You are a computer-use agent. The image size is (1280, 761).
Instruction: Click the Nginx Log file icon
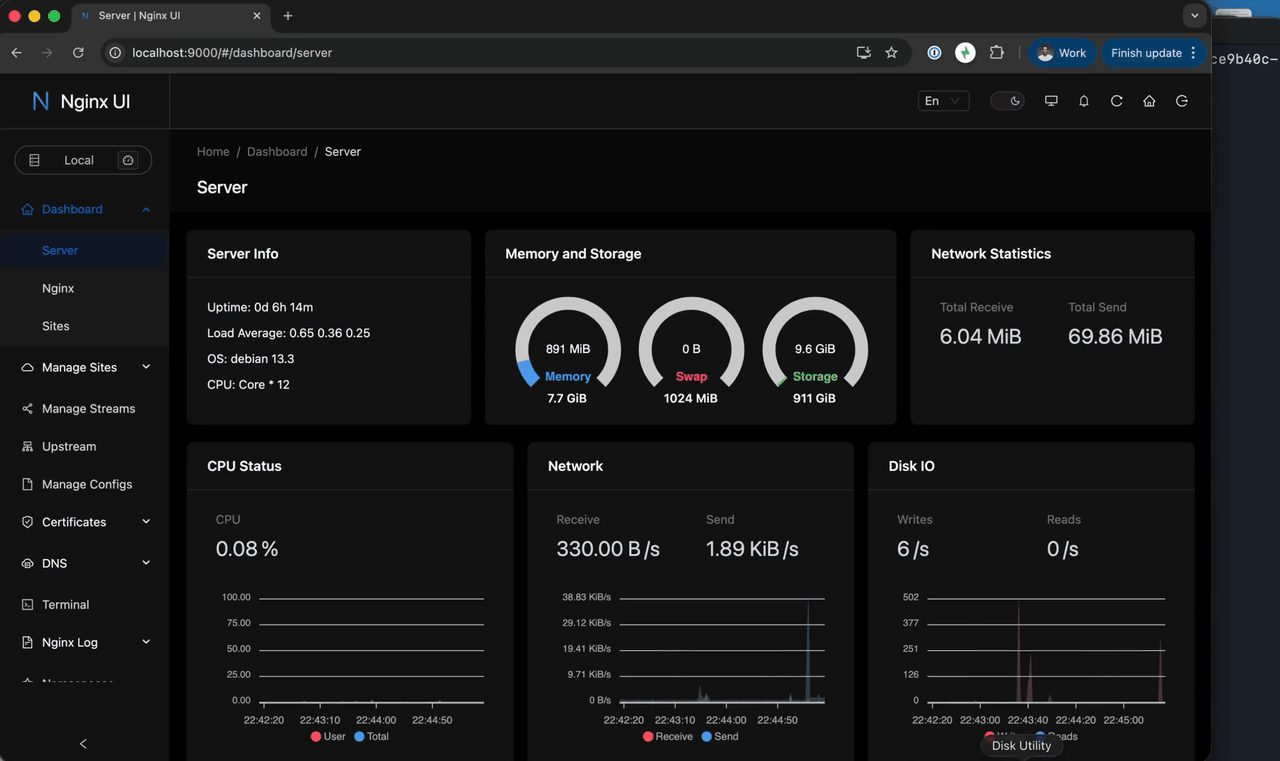pyautogui.click(x=27, y=642)
